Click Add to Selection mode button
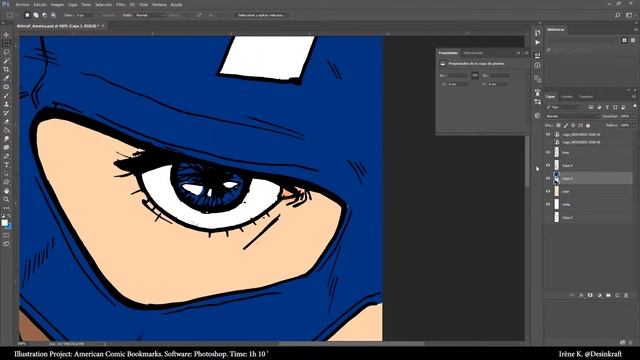Image resolution: width=640 pixels, height=360 pixels. coord(36,15)
